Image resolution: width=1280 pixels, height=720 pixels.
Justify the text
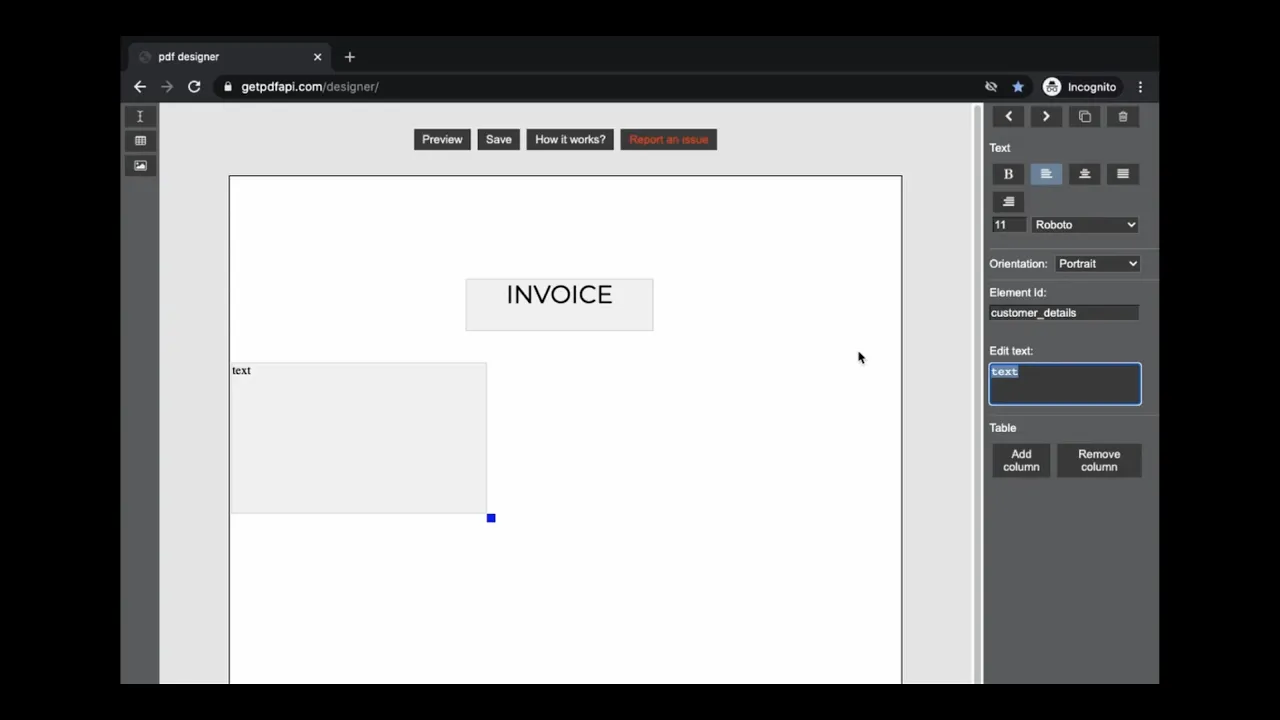1123,174
